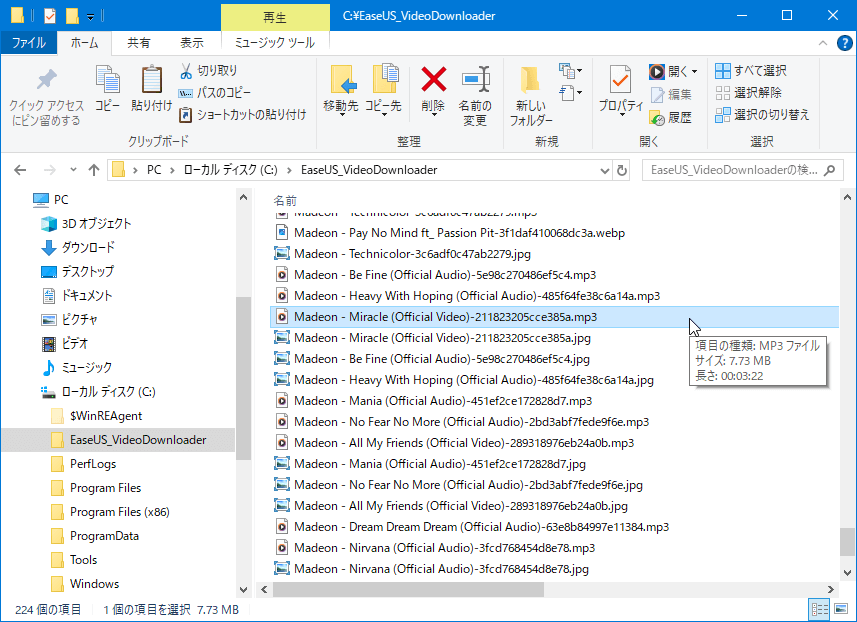Switch to large icons view toggle
Image resolution: width=857 pixels, height=622 pixels.
(840, 609)
